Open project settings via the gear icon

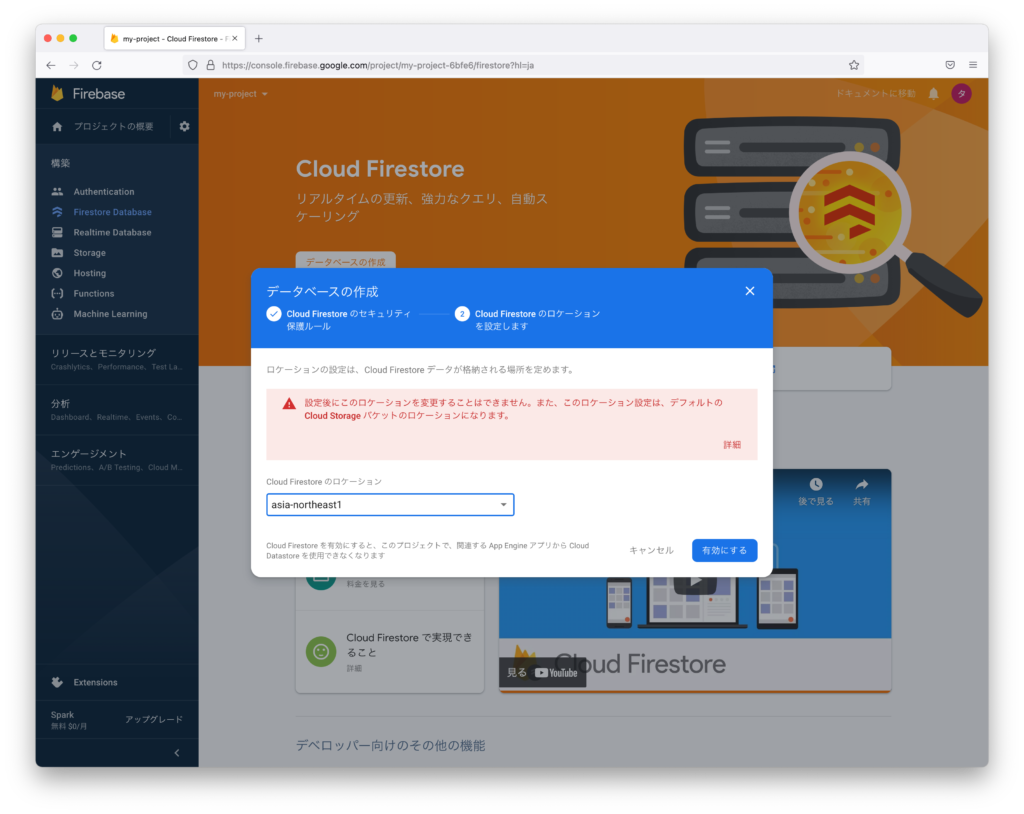185,127
